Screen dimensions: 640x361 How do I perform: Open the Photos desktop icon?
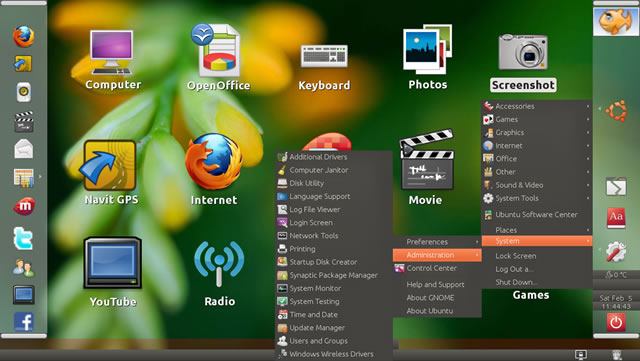427,49
